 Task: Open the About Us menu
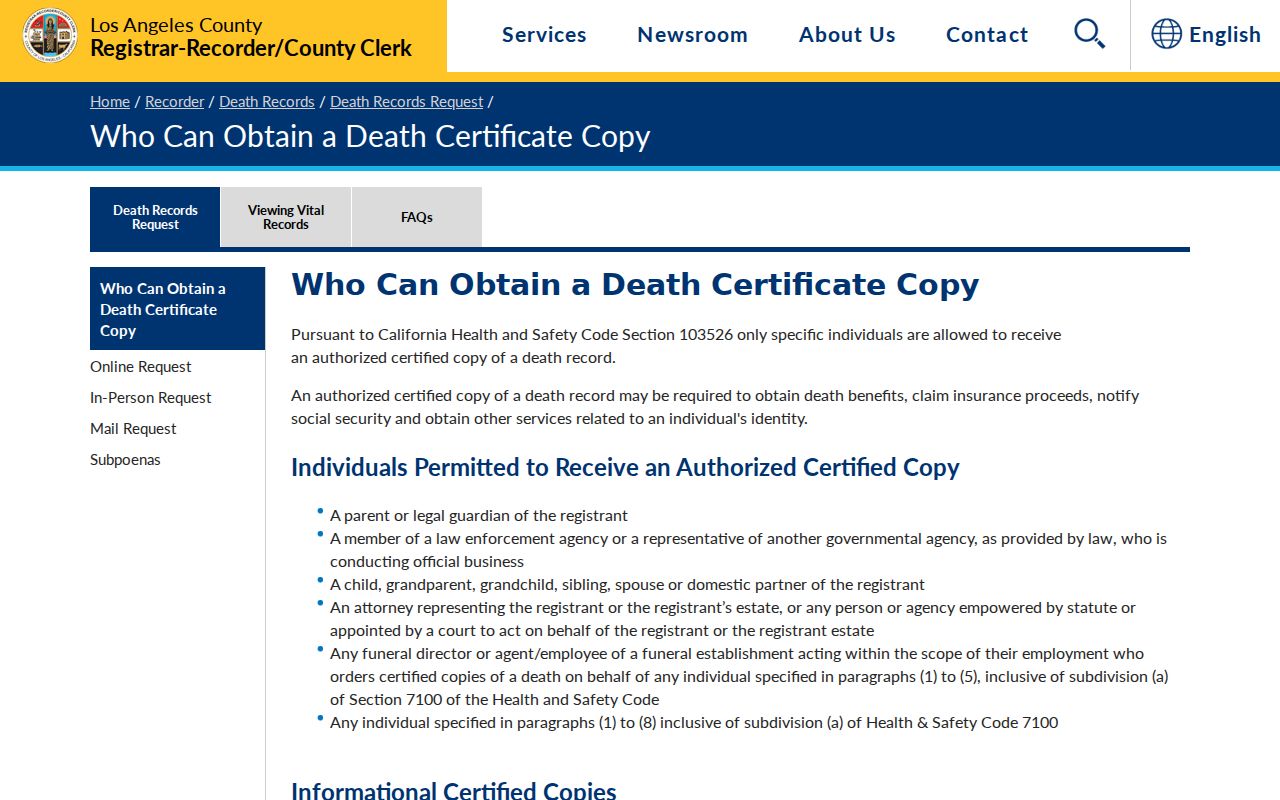847,35
